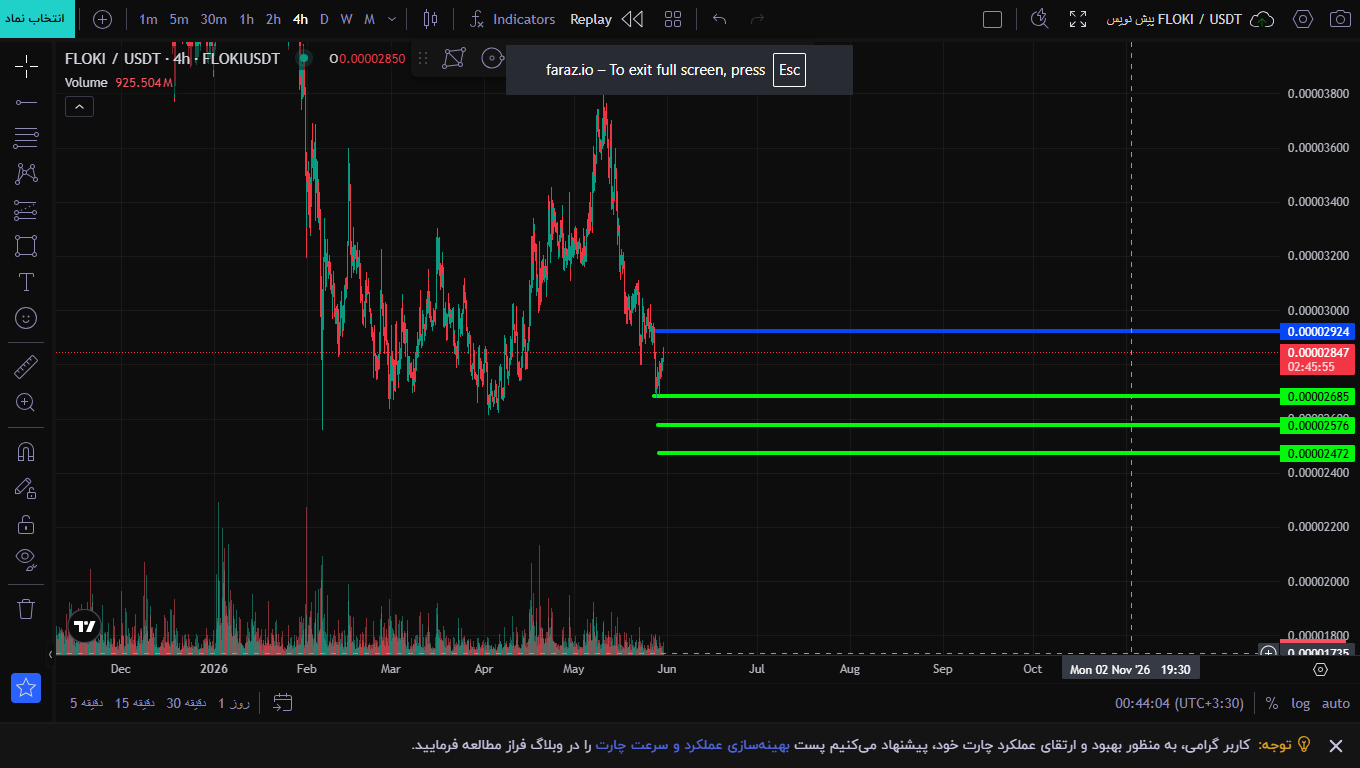Select the green 0.00002576 price label
This screenshot has height=768, width=1360.
click(1317, 425)
